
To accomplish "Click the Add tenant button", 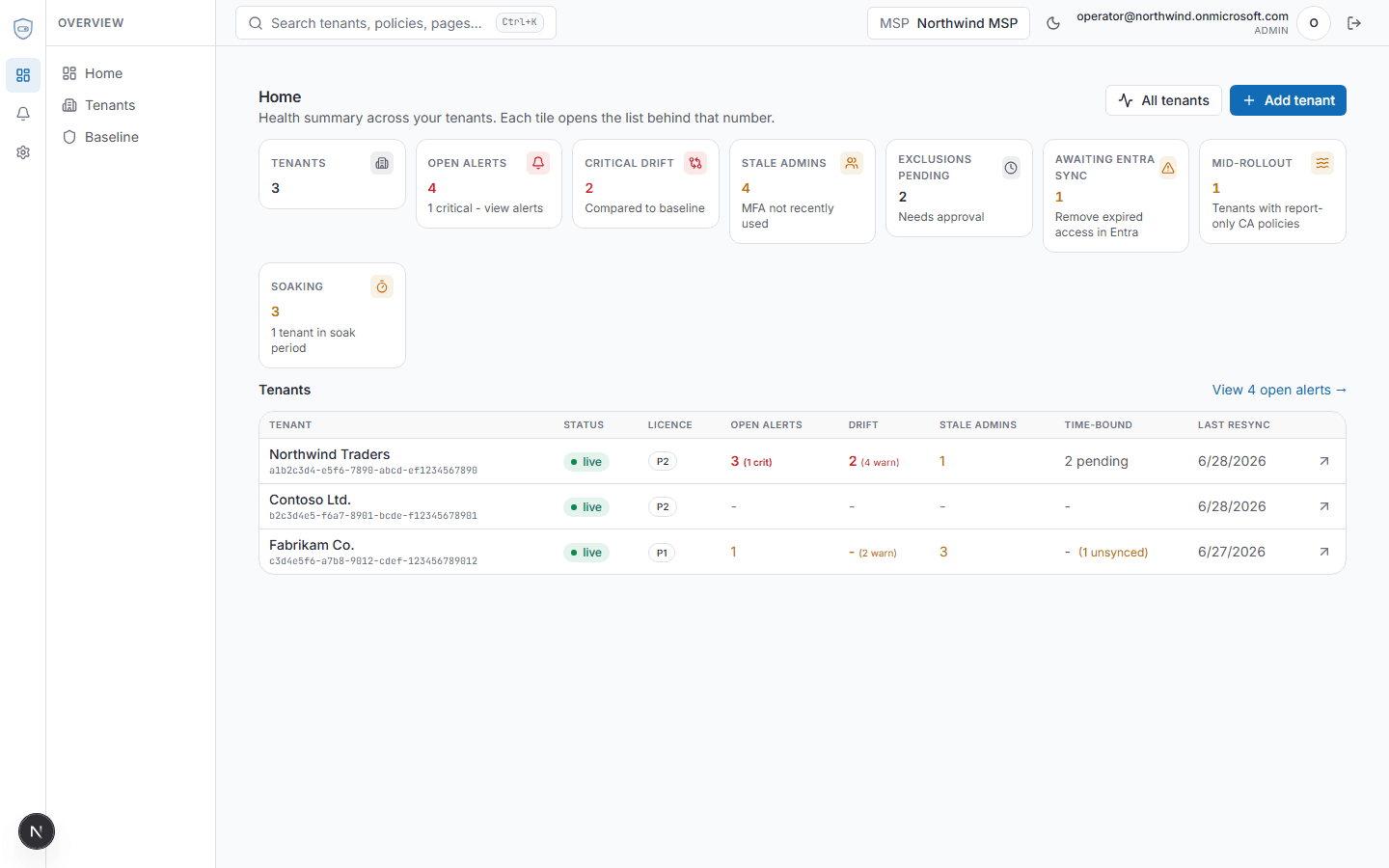I will 1288,100.
